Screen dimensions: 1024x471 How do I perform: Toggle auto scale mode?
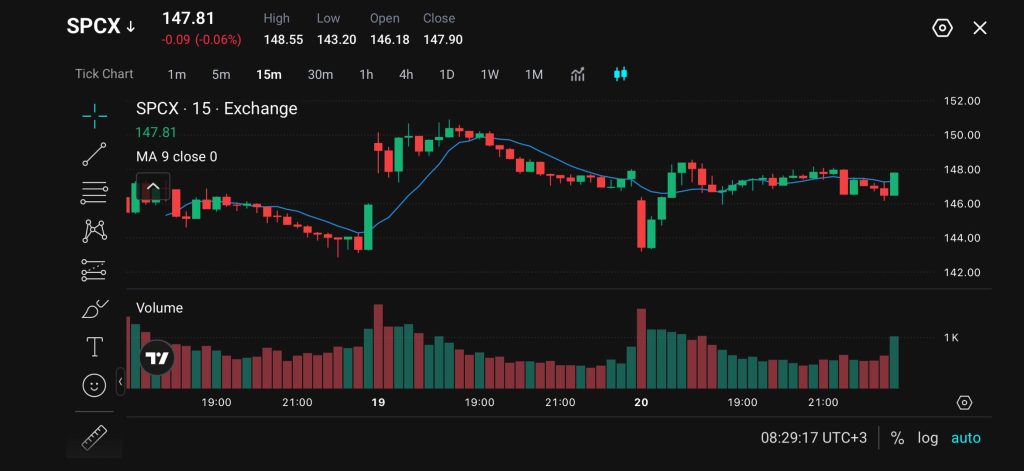pos(966,438)
